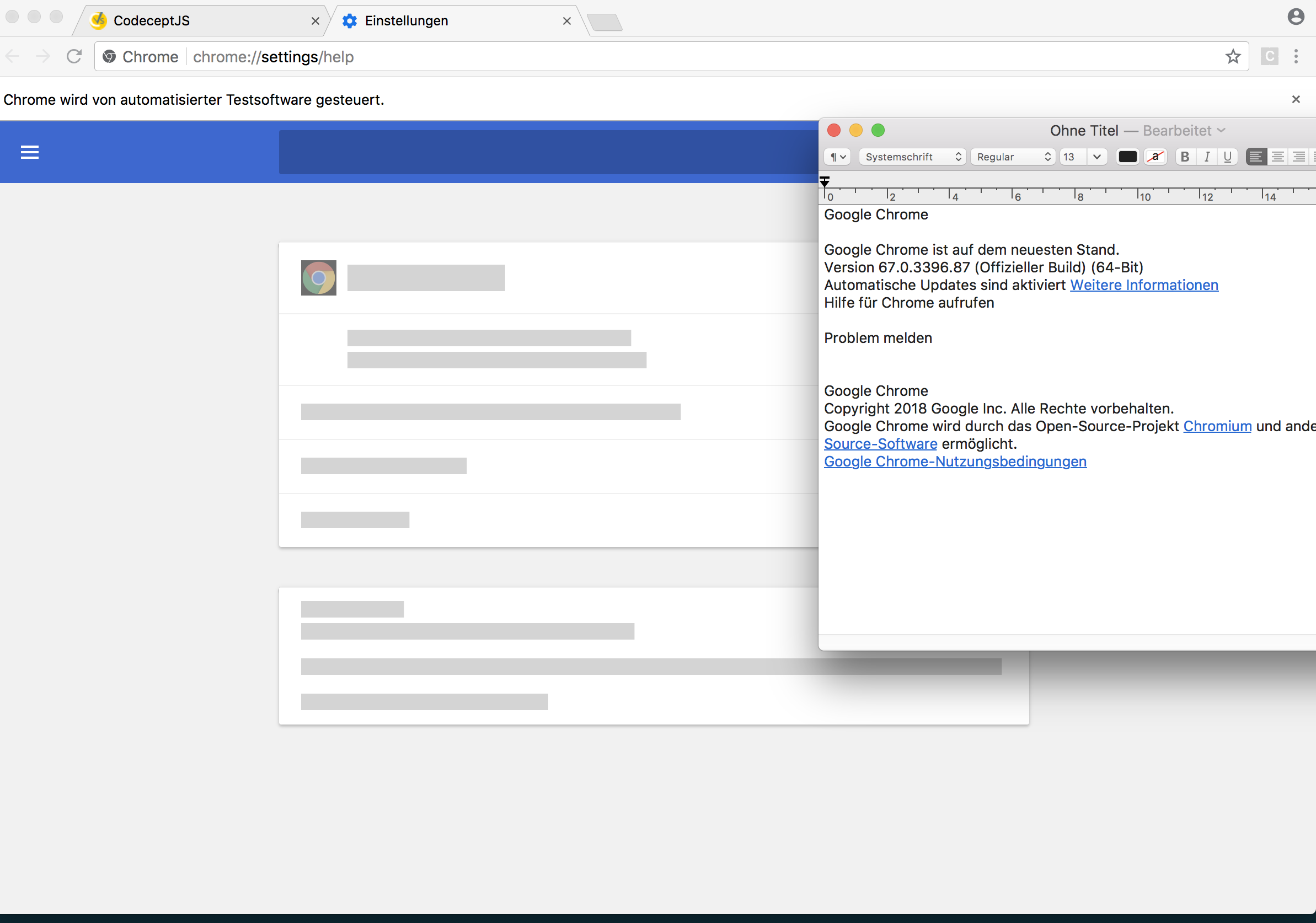1316x923 pixels.
Task: Open the black text color swatch
Action: click(1127, 157)
